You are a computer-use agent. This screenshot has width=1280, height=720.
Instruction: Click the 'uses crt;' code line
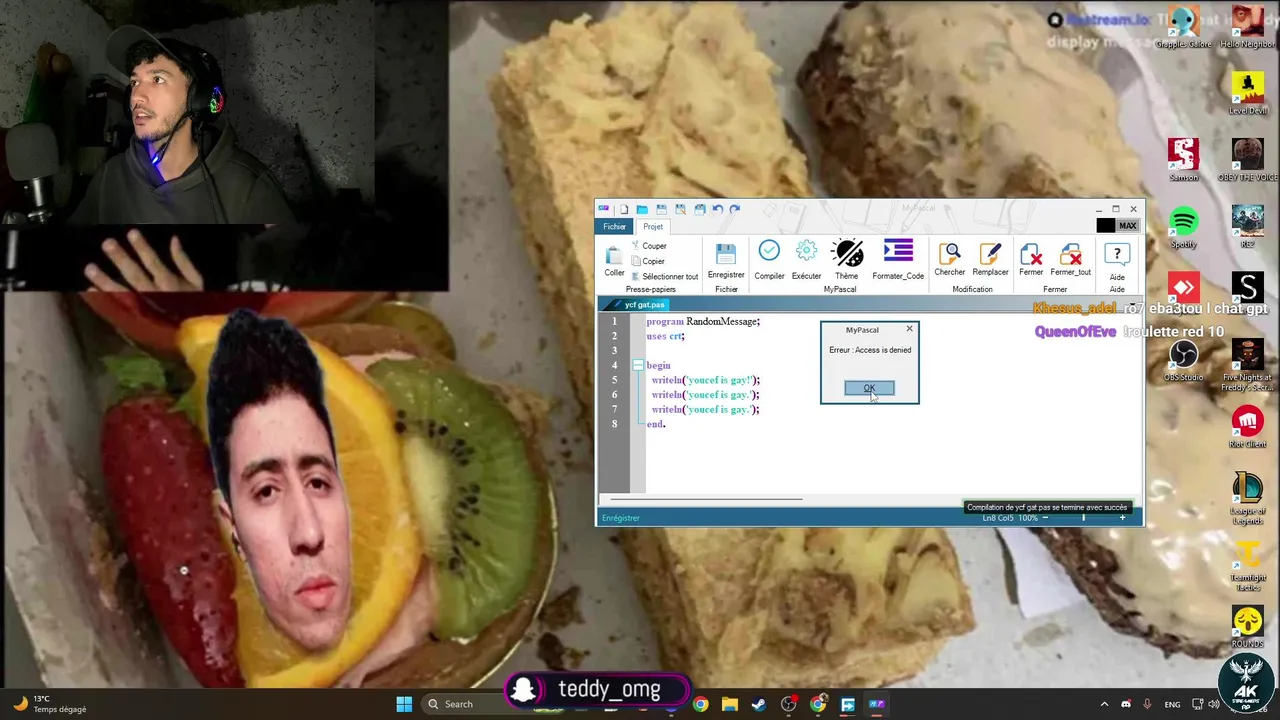pos(665,337)
